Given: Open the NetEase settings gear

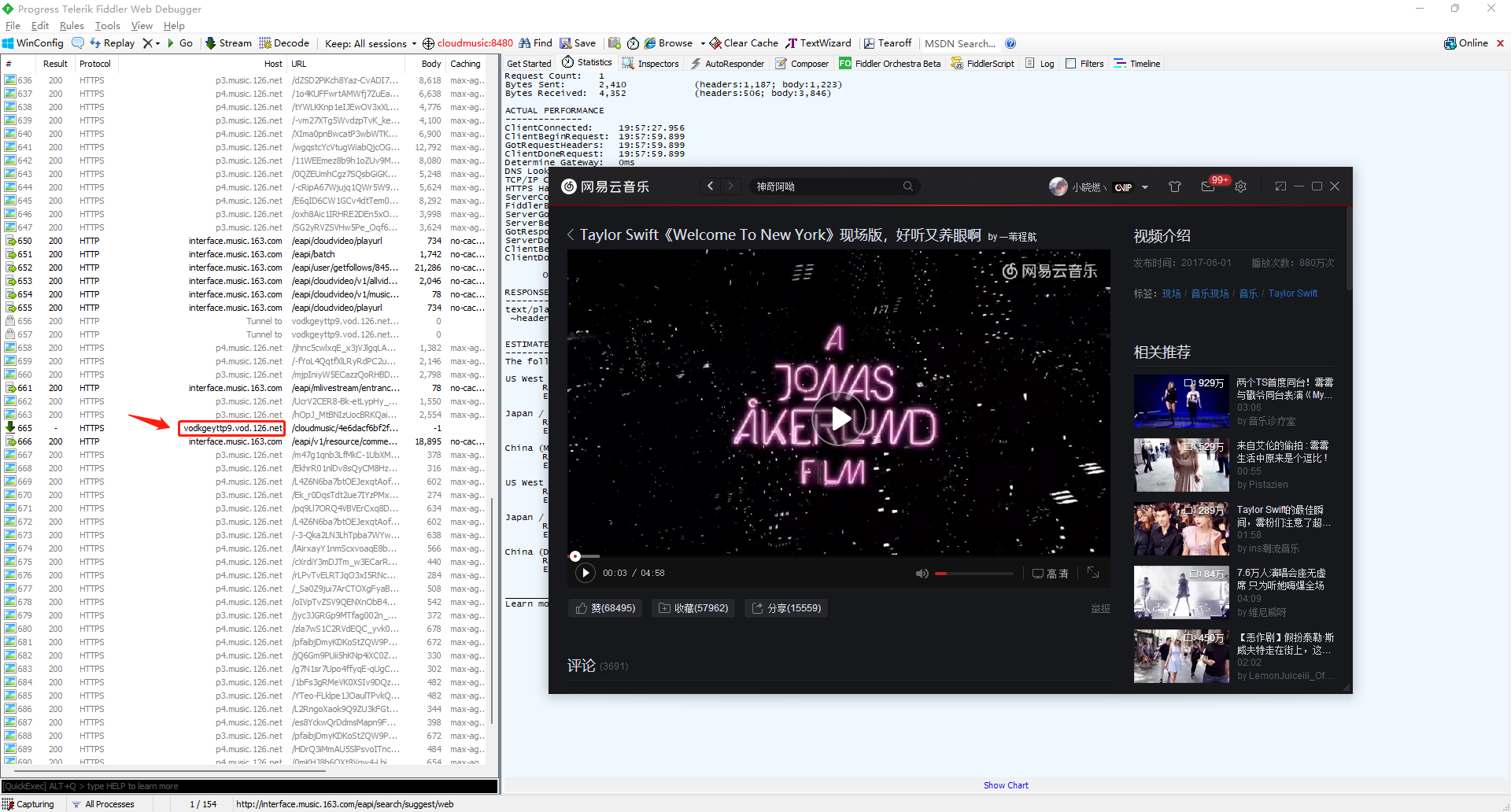Looking at the screenshot, I should (1241, 186).
